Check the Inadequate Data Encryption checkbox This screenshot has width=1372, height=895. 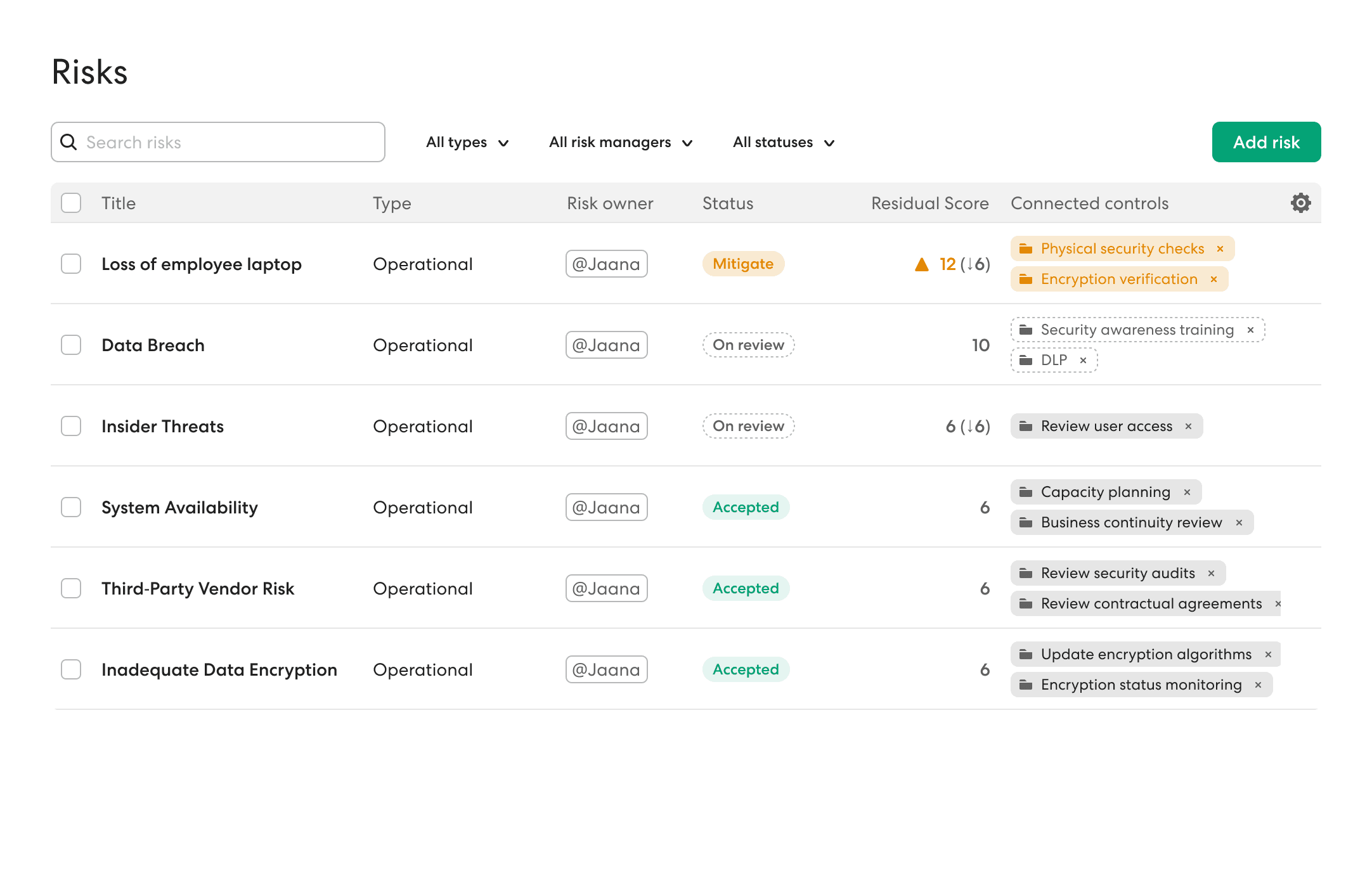(x=71, y=669)
